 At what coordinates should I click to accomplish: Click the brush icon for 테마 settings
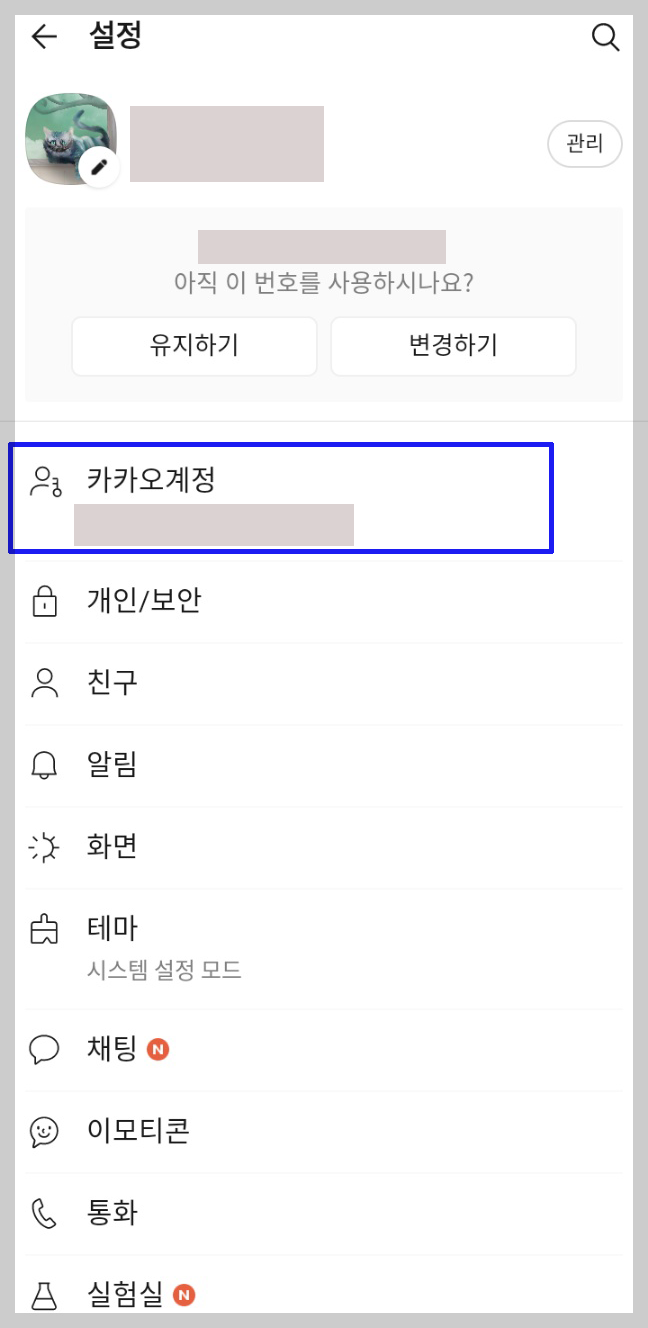(44, 929)
